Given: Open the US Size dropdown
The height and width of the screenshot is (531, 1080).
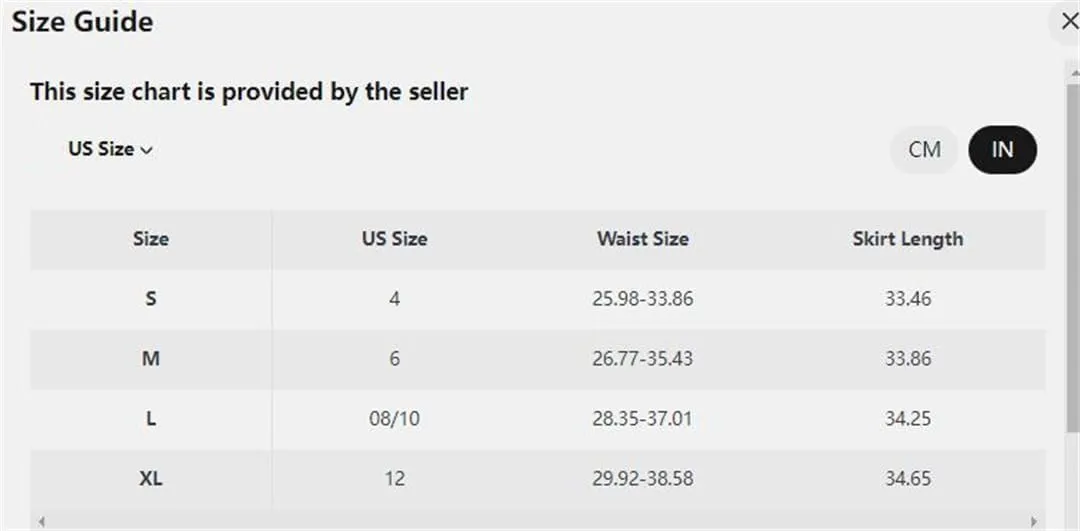Looking at the screenshot, I should pyautogui.click(x=110, y=149).
